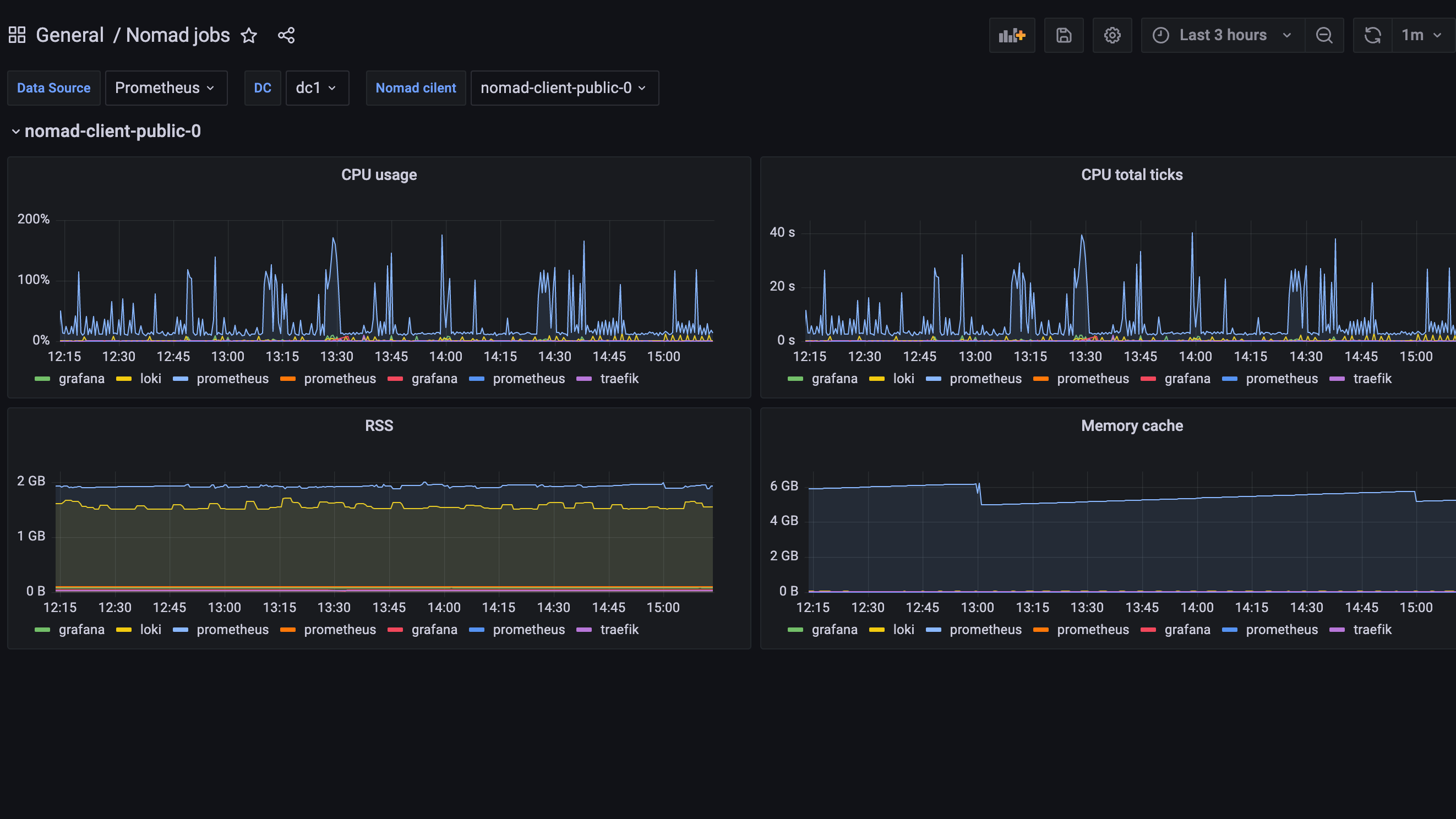Click the save dashboard icon
This screenshot has width=1456, height=819.
(1064, 36)
